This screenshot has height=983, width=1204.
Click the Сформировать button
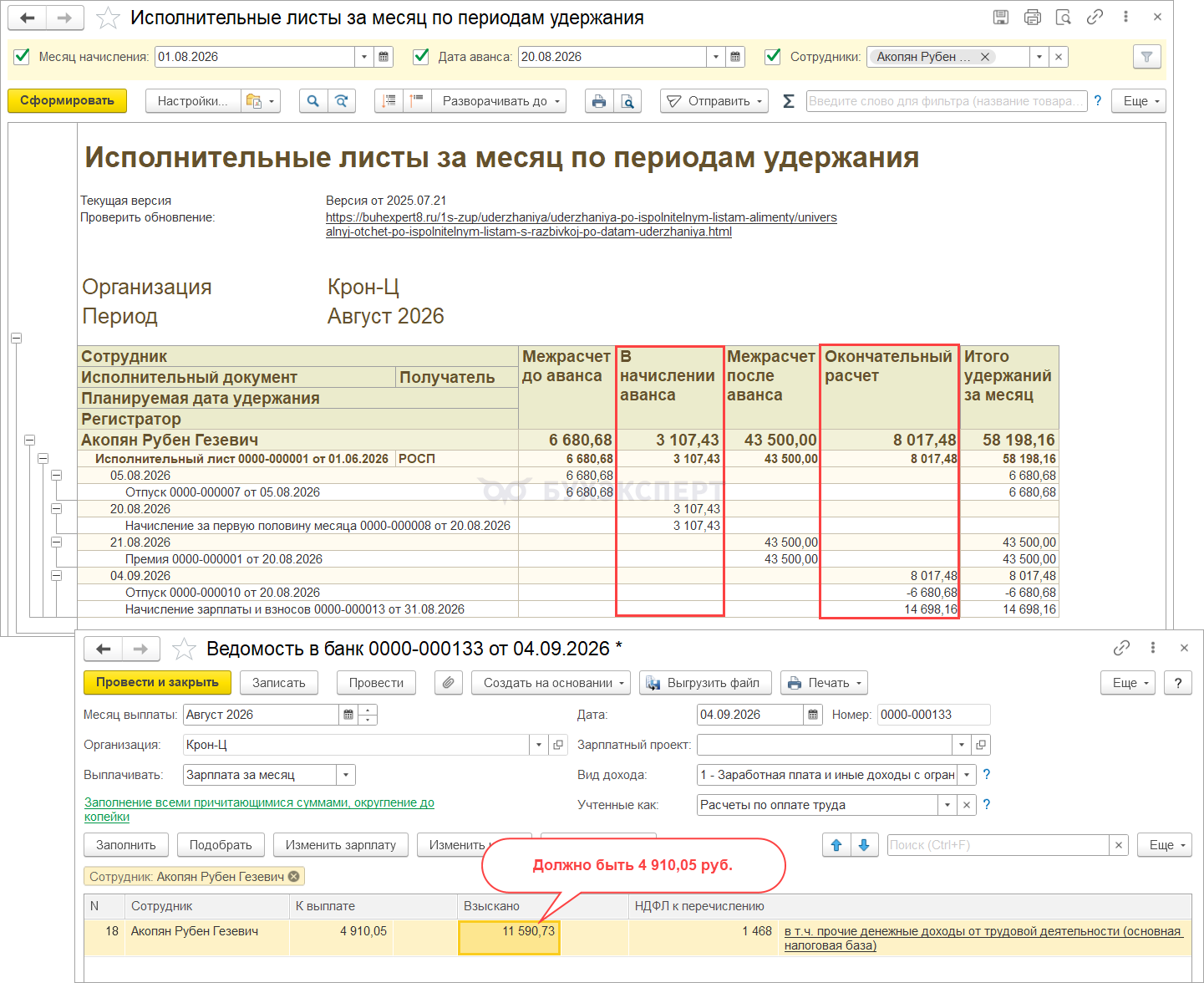(67, 100)
